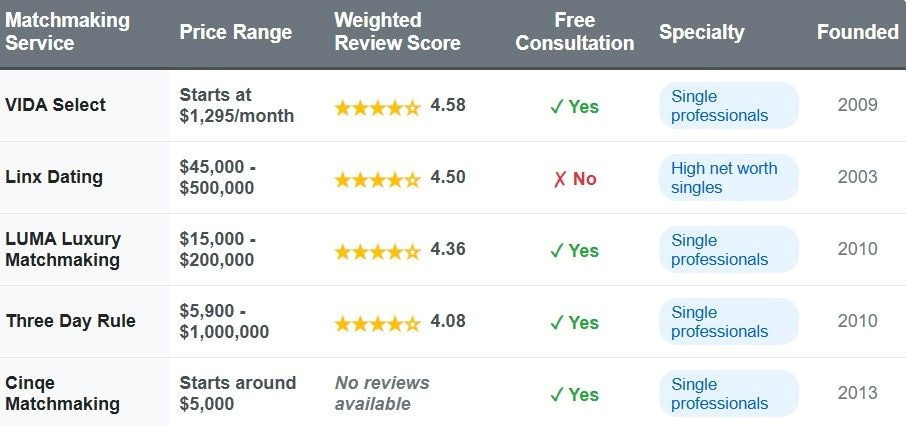Screen dimensions: 906x426
Task: Click the Three Day Rule name
Action: point(70,322)
